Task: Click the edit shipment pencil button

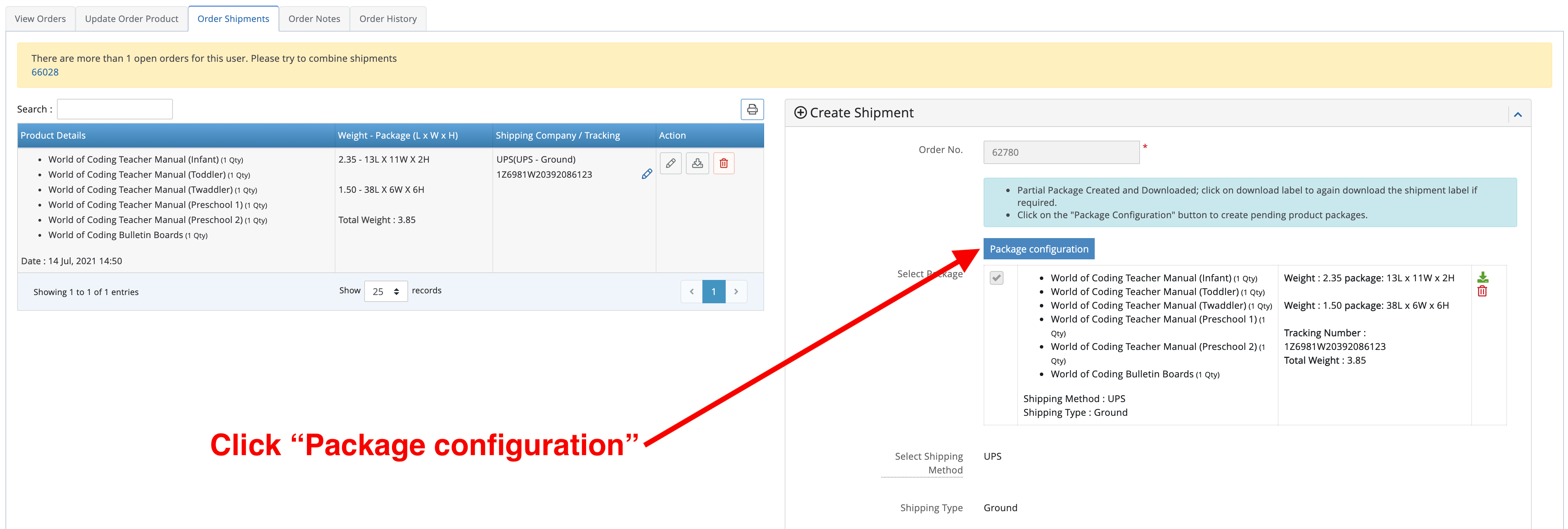Action: point(670,163)
